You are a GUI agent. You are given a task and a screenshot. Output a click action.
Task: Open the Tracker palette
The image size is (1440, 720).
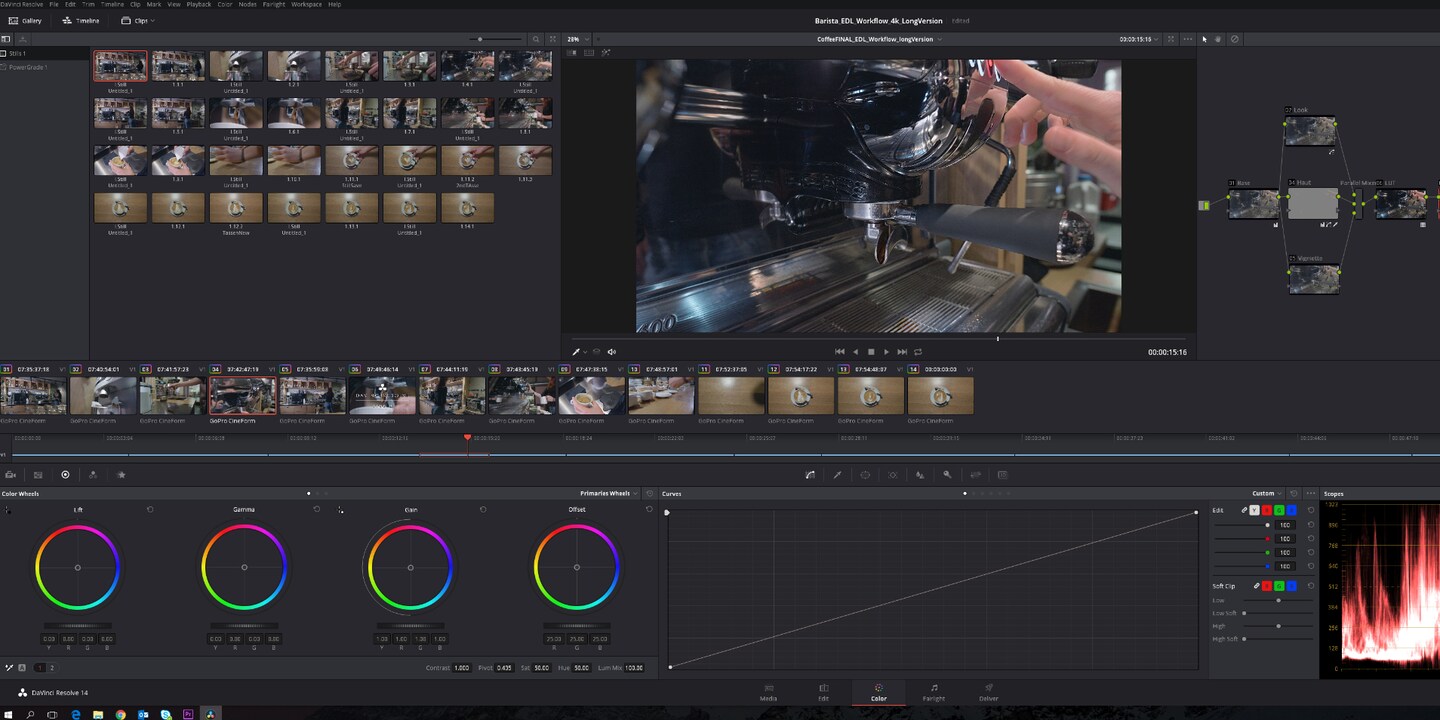(893, 475)
